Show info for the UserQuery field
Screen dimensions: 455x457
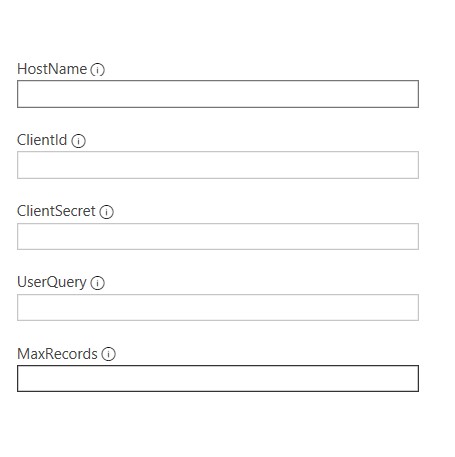[97, 283]
